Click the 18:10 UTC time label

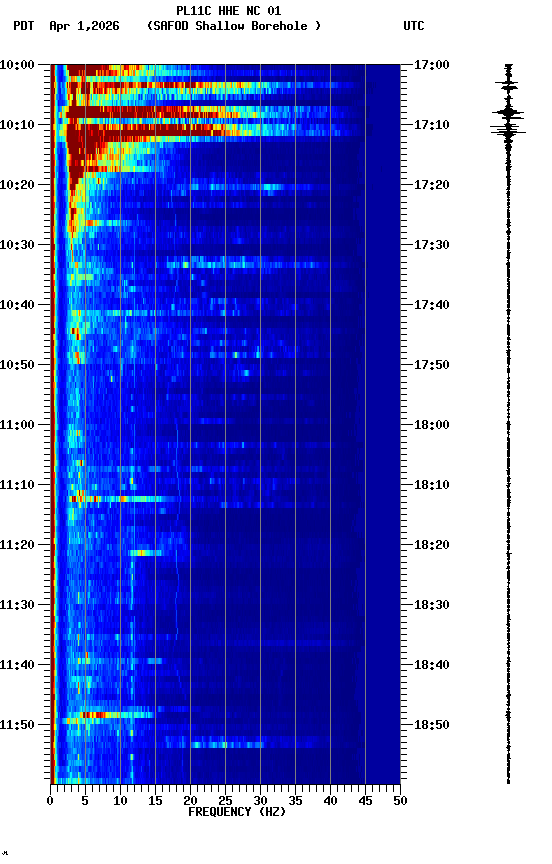coord(432,485)
